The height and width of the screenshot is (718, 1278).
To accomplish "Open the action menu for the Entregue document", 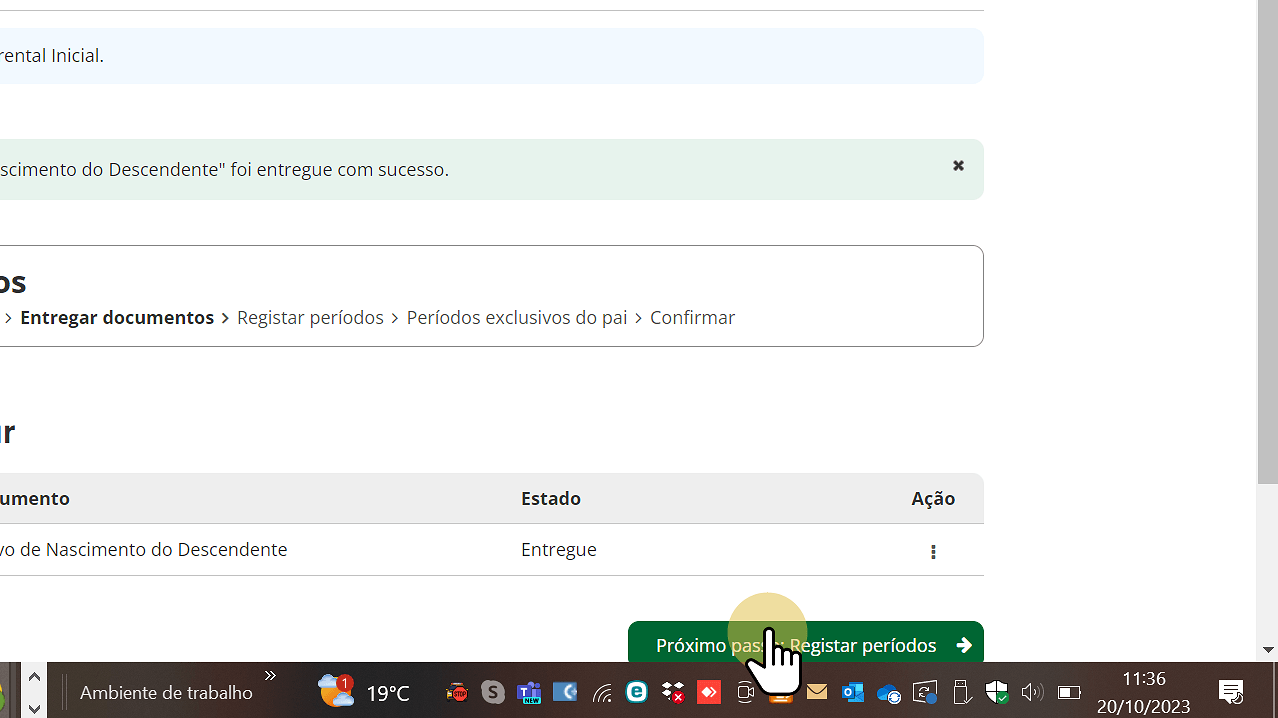I will pos(933,552).
